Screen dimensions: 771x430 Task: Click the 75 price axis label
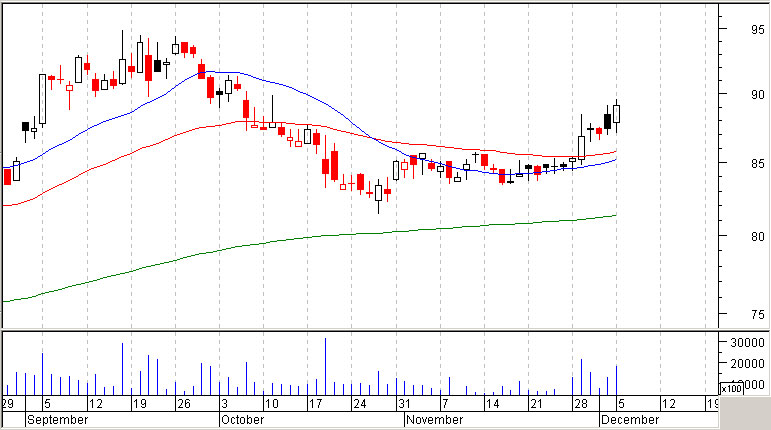(x=758, y=314)
